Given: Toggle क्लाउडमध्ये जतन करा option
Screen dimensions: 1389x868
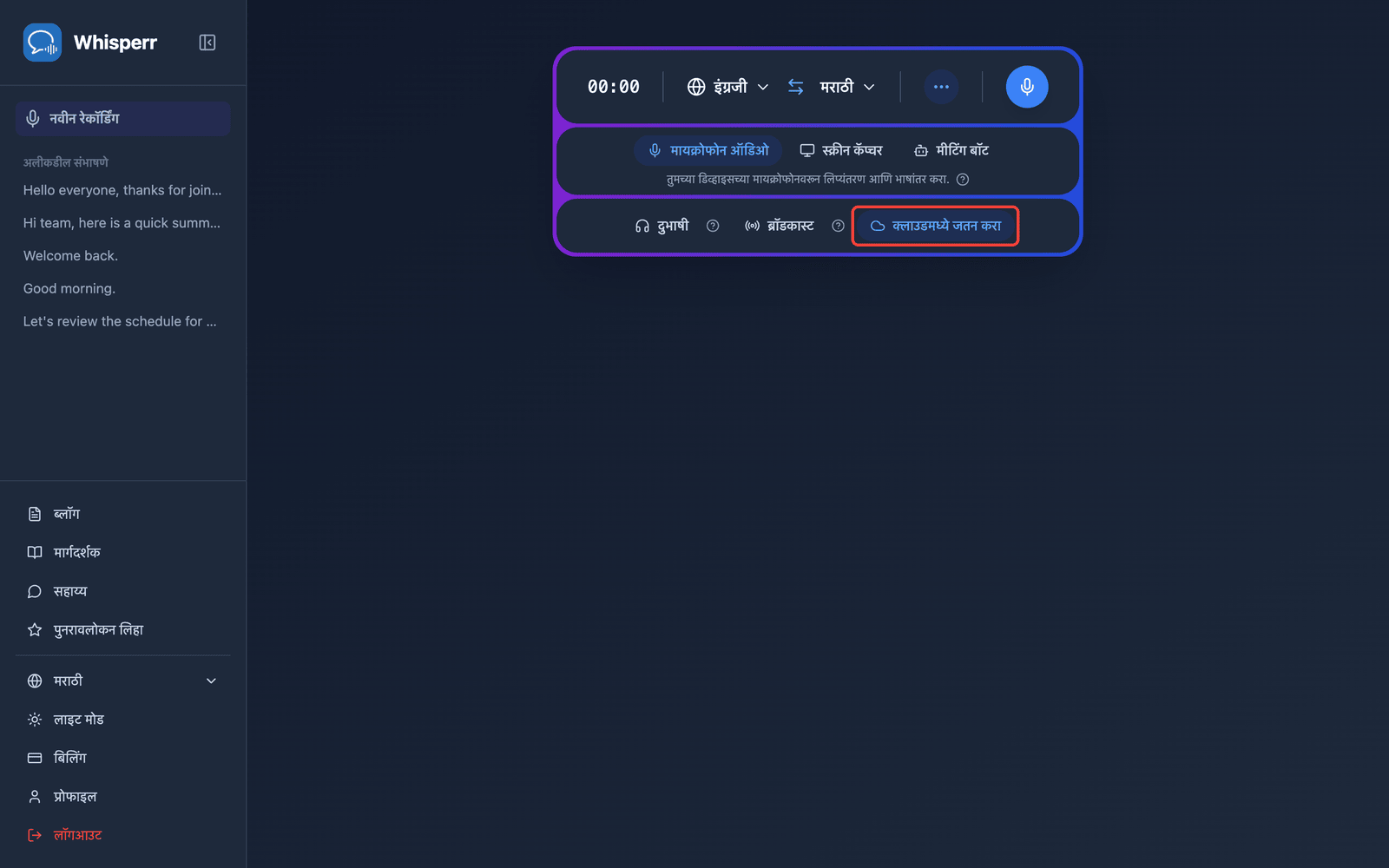Looking at the screenshot, I should click(x=935, y=226).
